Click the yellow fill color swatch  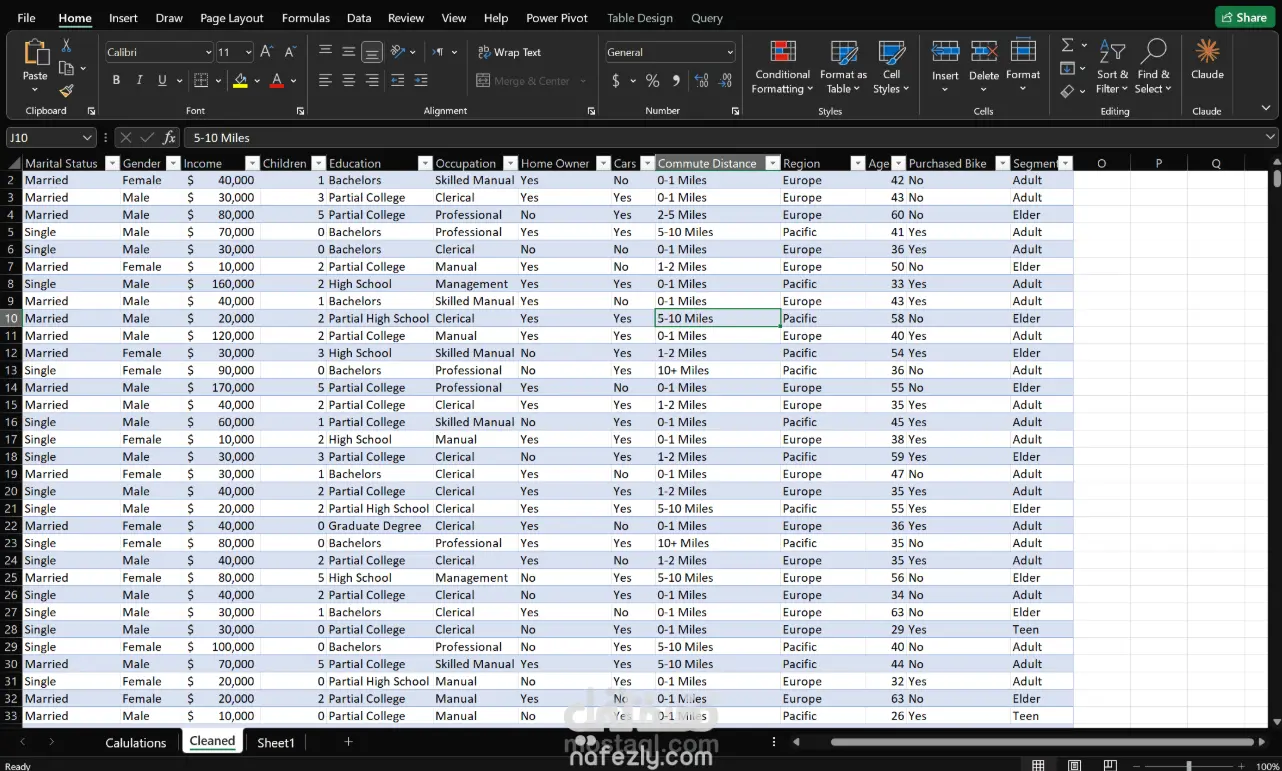tap(240, 80)
